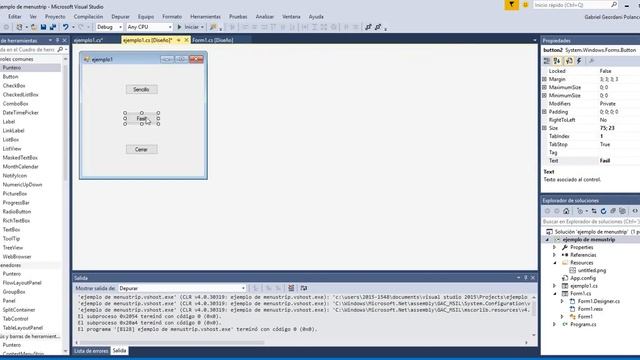Switch to the Form1.cs [Diseño] tab
640x360 pixels.
213,40
